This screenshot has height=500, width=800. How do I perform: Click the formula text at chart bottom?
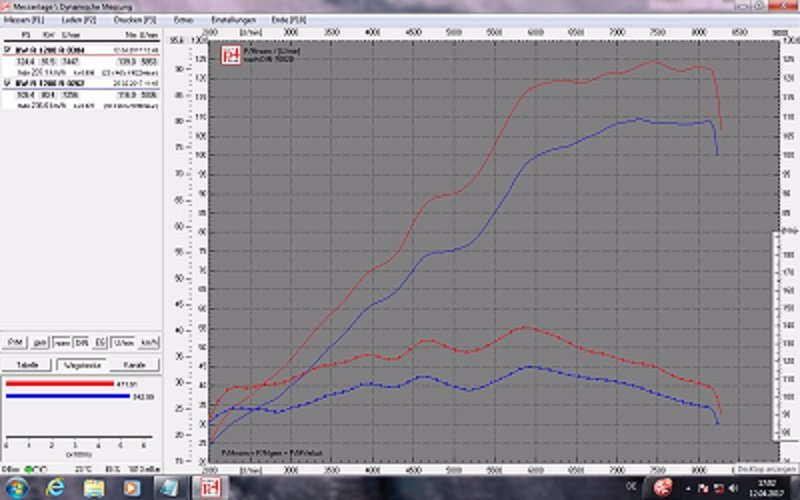coord(271,453)
